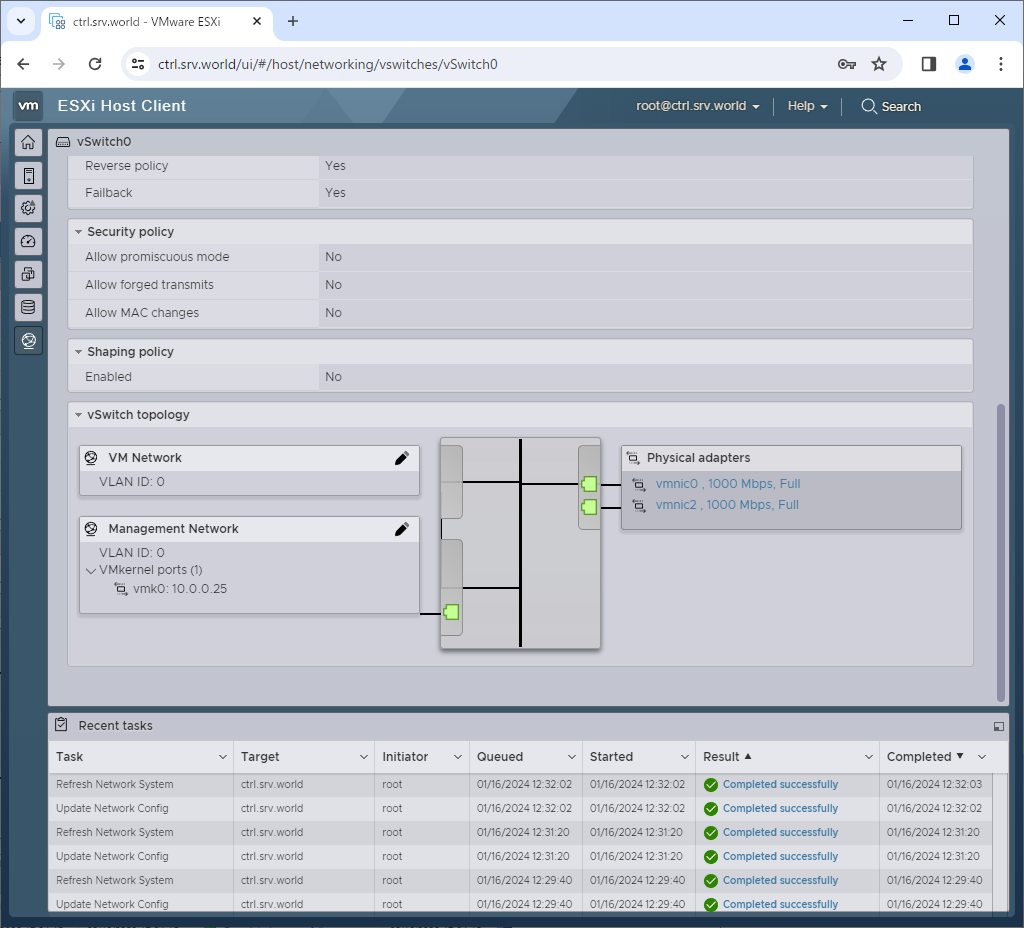The height and width of the screenshot is (928, 1024).
Task: Click the Search link in header
Action: (901, 106)
